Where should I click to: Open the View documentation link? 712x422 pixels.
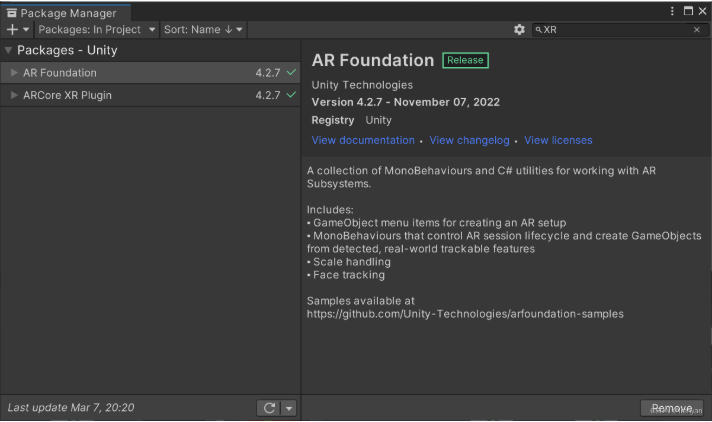pos(363,141)
